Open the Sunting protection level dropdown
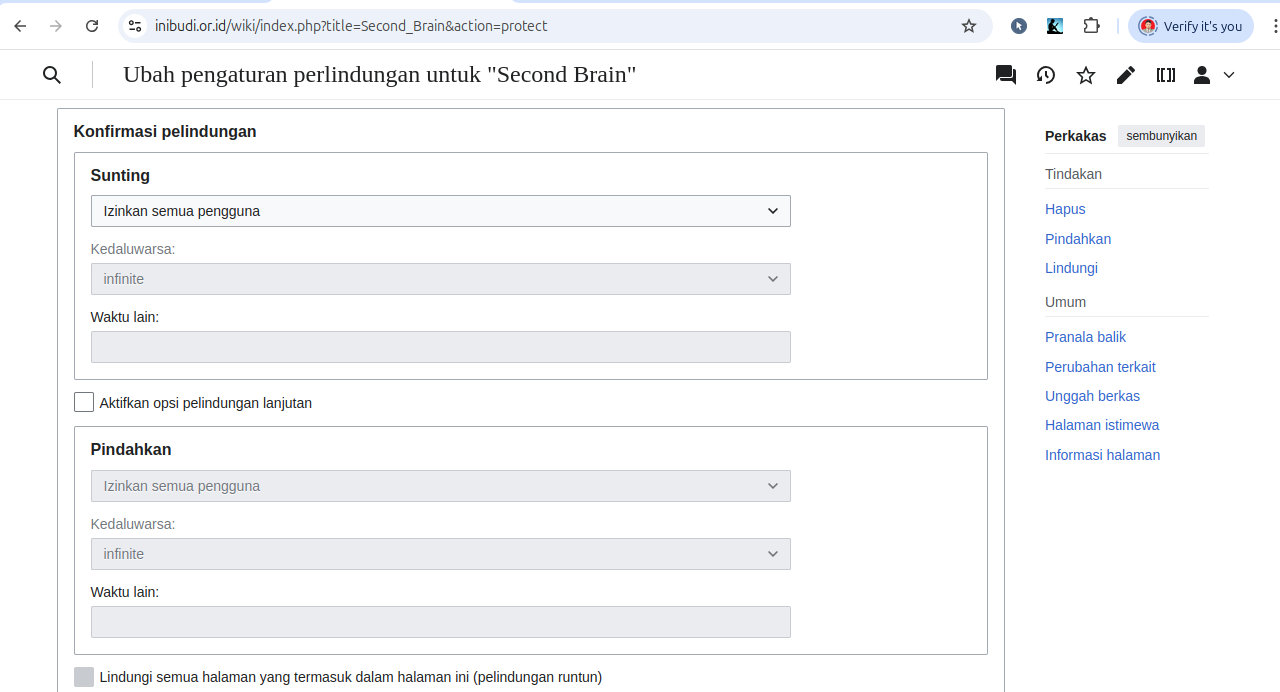Screen dimensions: 1280x692 point(440,211)
